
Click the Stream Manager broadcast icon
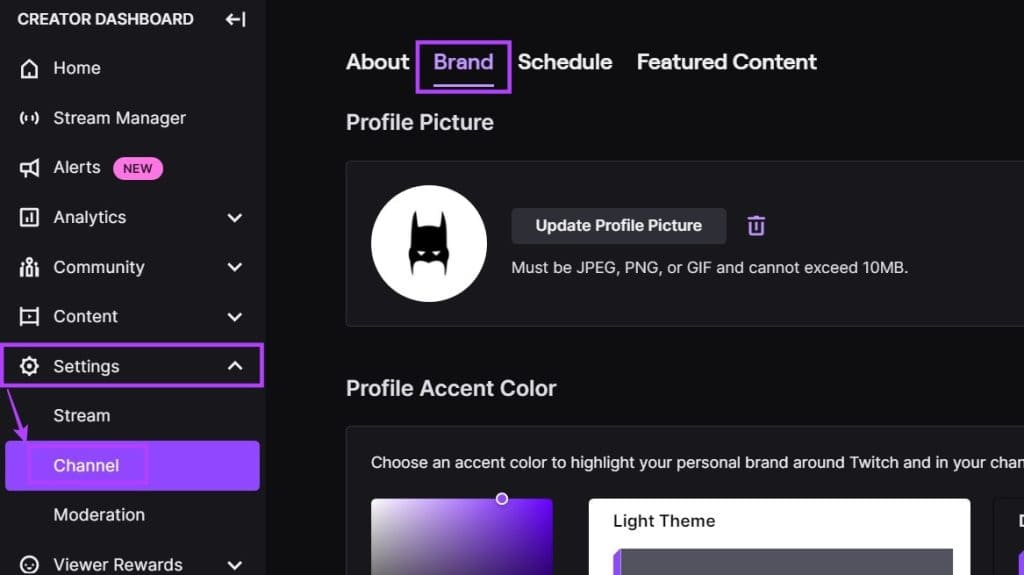coord(29,118)
